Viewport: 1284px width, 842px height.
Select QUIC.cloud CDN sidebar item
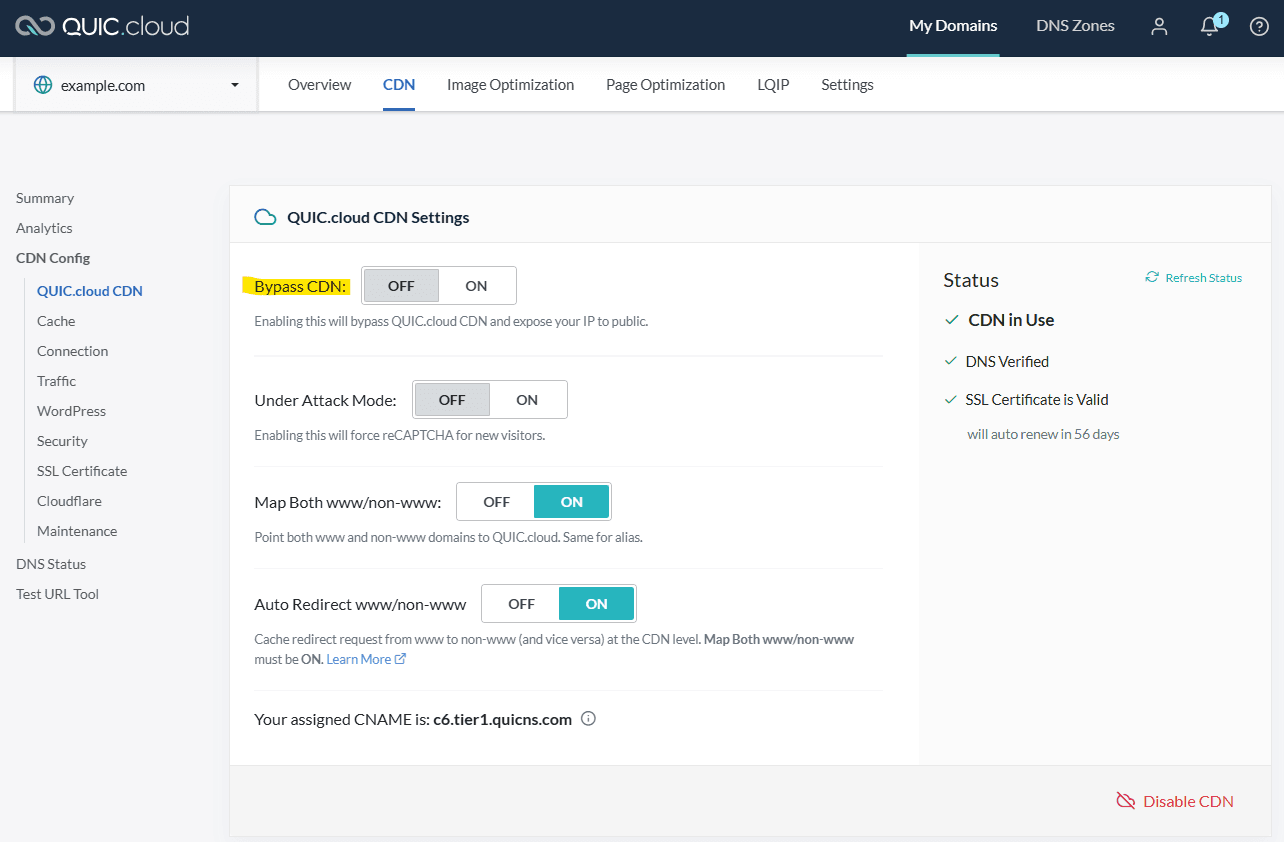point(90,291)
